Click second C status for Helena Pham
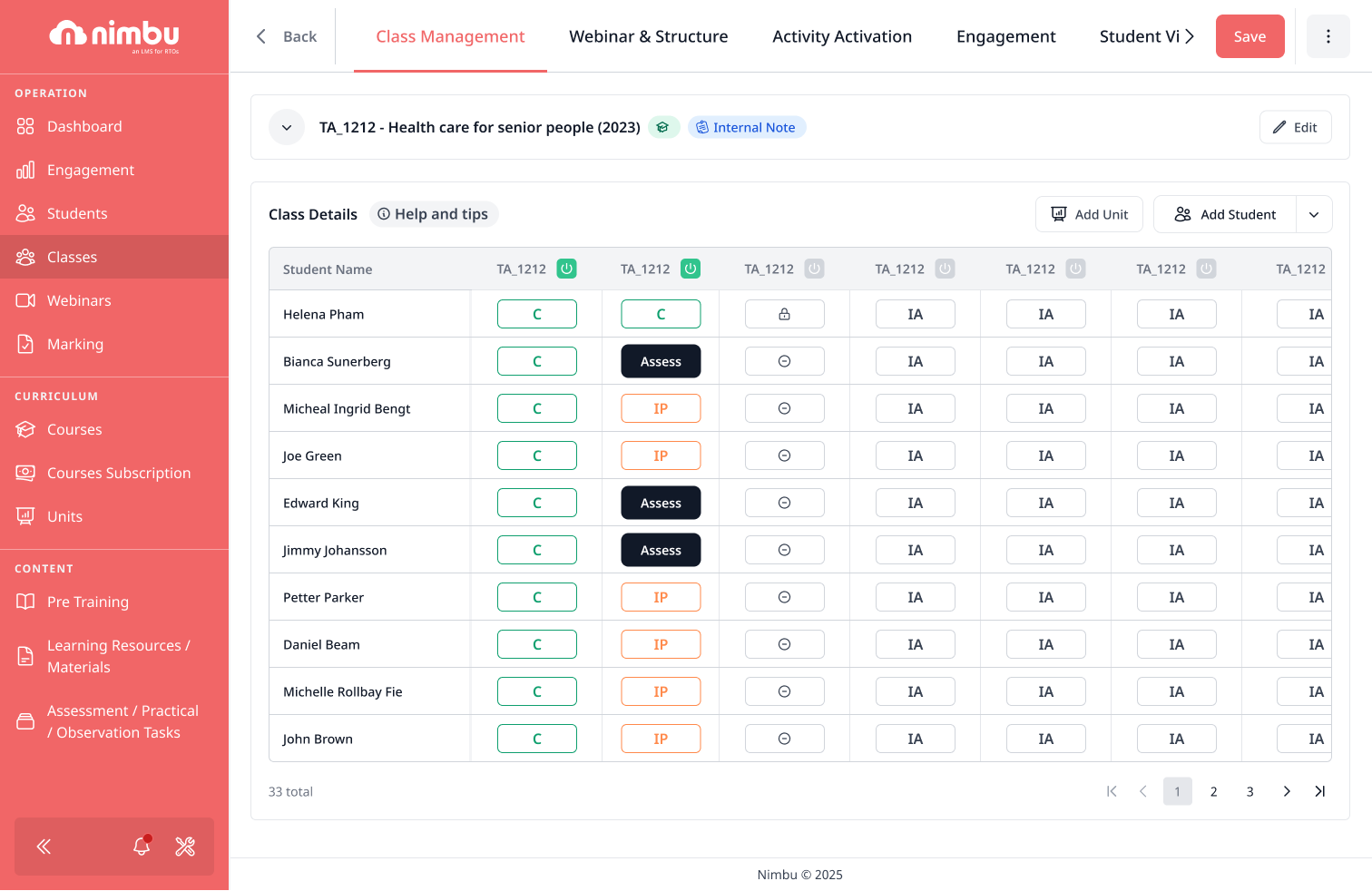This screenshot has height=891, width=1372. pyautogui.click(x=661, y=314)
